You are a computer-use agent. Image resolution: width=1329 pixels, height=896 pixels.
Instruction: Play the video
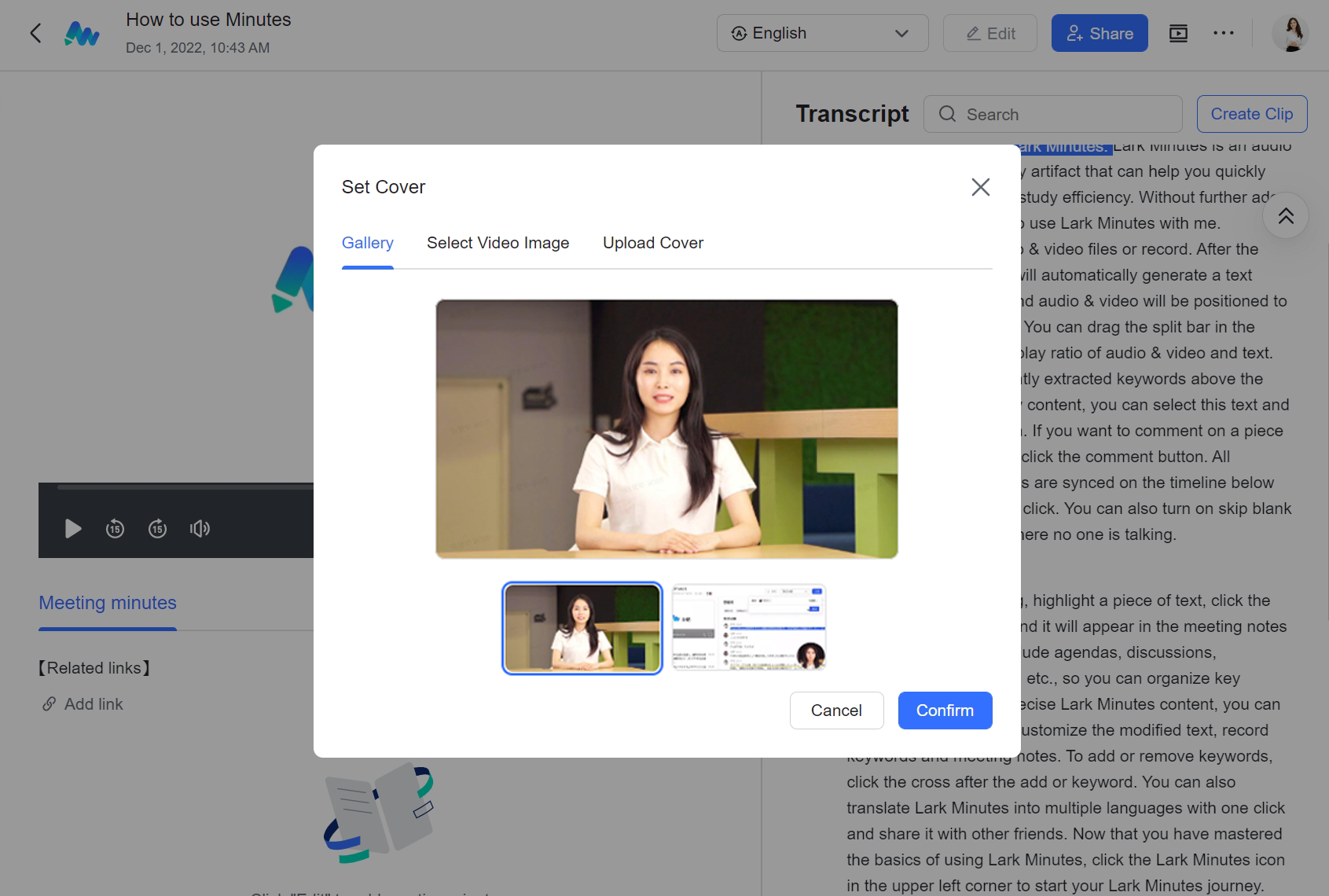(73, 529)
